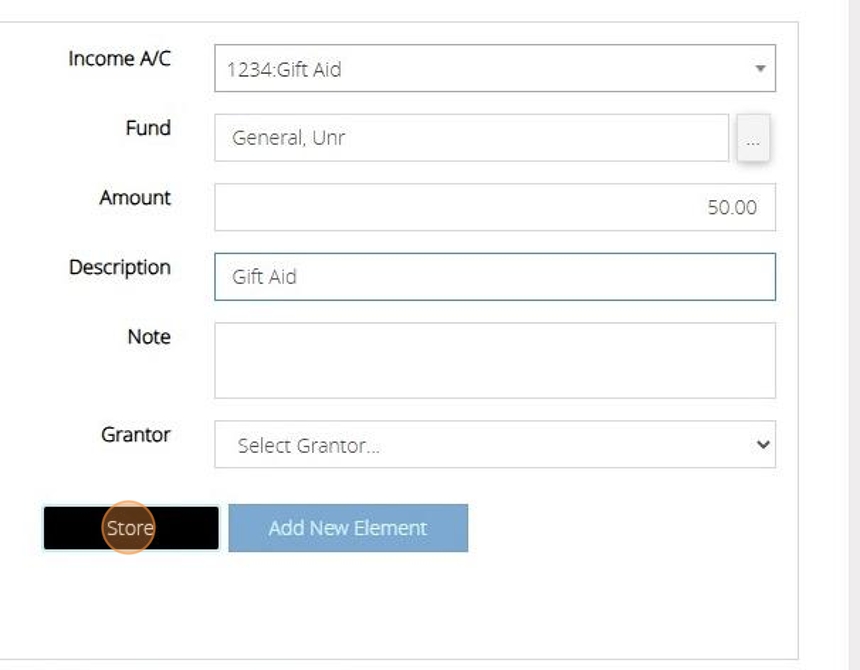Screen dimensions: 860x670
Task: Place cursor in Description field with Gift Aid
Action: point(494,277)
